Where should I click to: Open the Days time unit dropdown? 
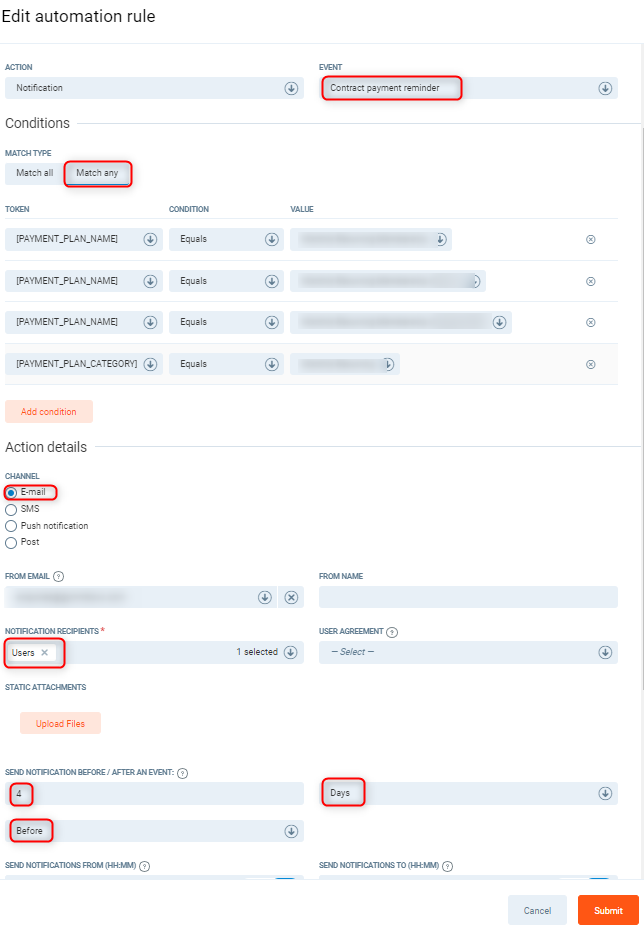point(605,793)
